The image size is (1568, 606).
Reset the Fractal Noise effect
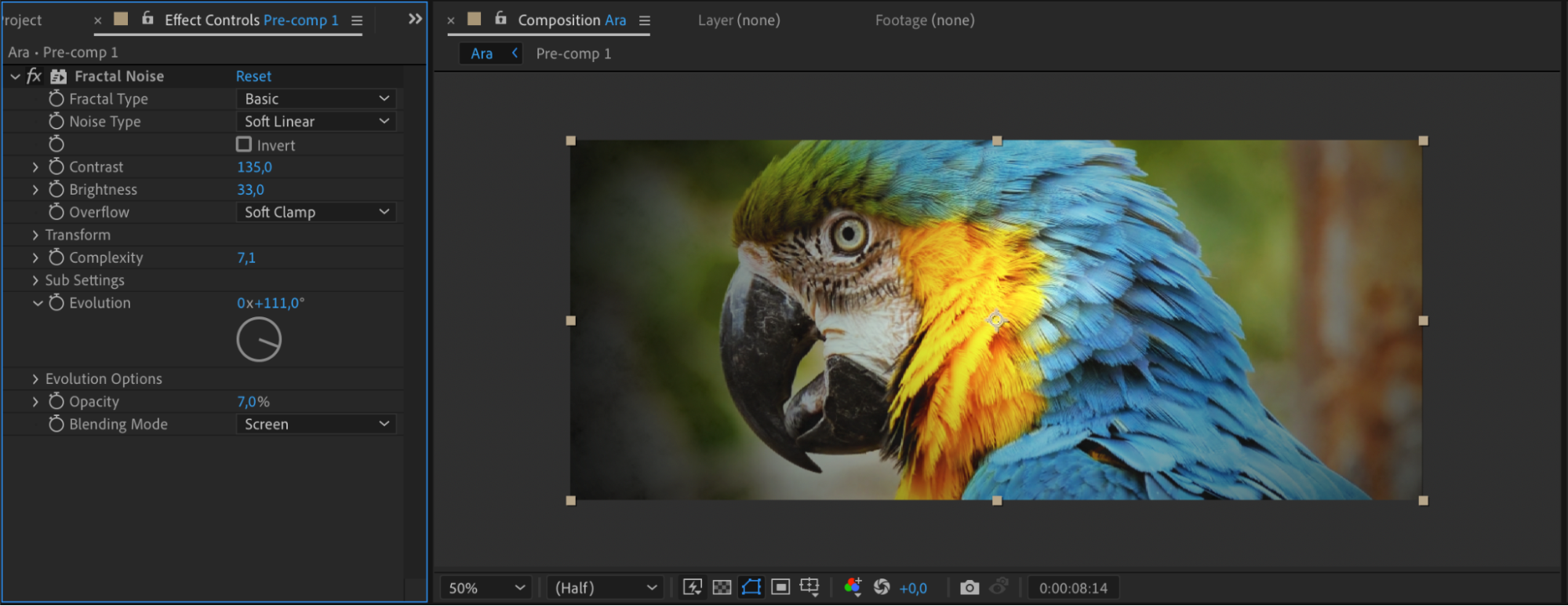pyautogui.click(x=253, y=76)
